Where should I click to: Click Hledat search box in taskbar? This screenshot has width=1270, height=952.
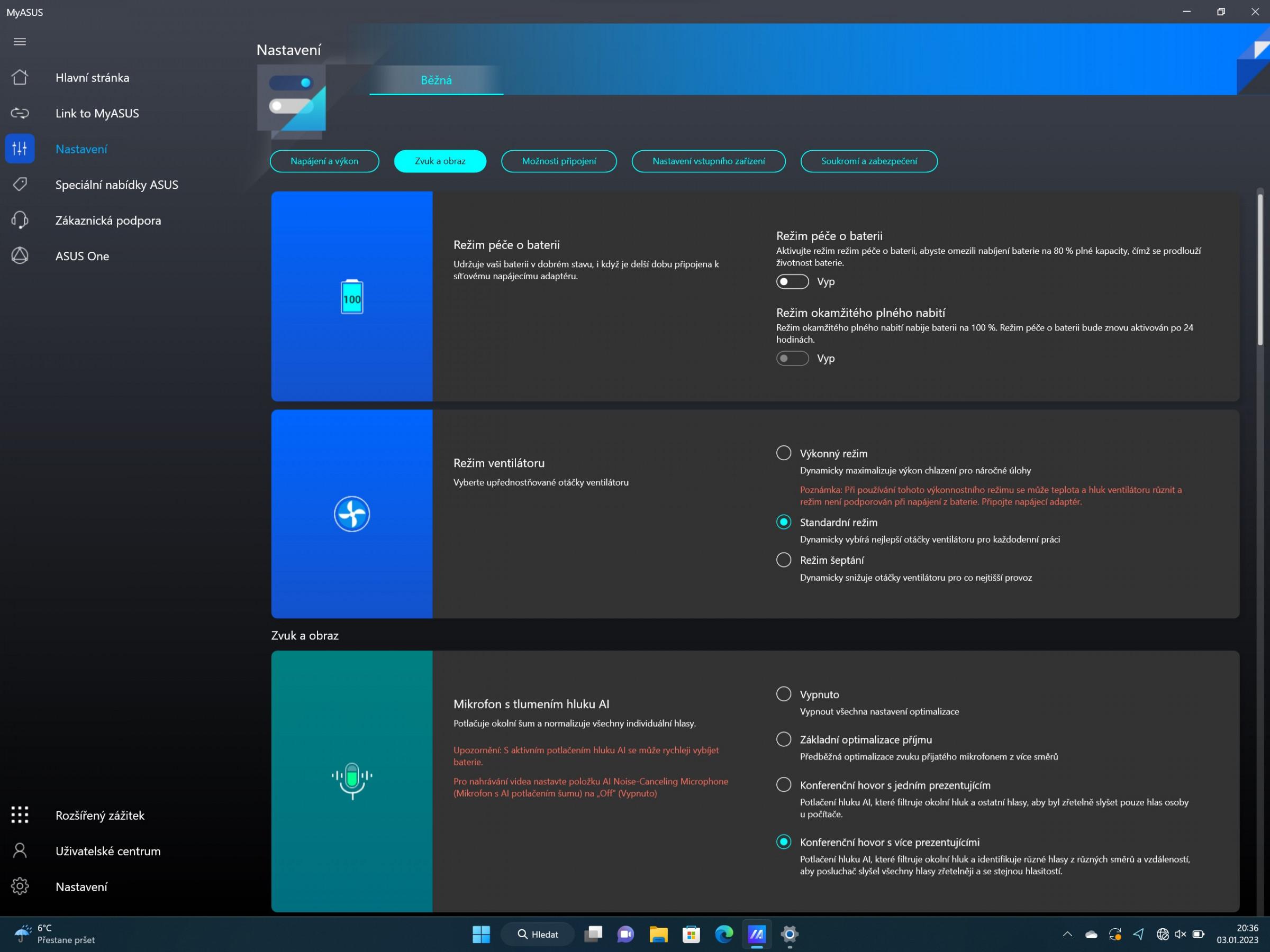click(x=538, y=934)
